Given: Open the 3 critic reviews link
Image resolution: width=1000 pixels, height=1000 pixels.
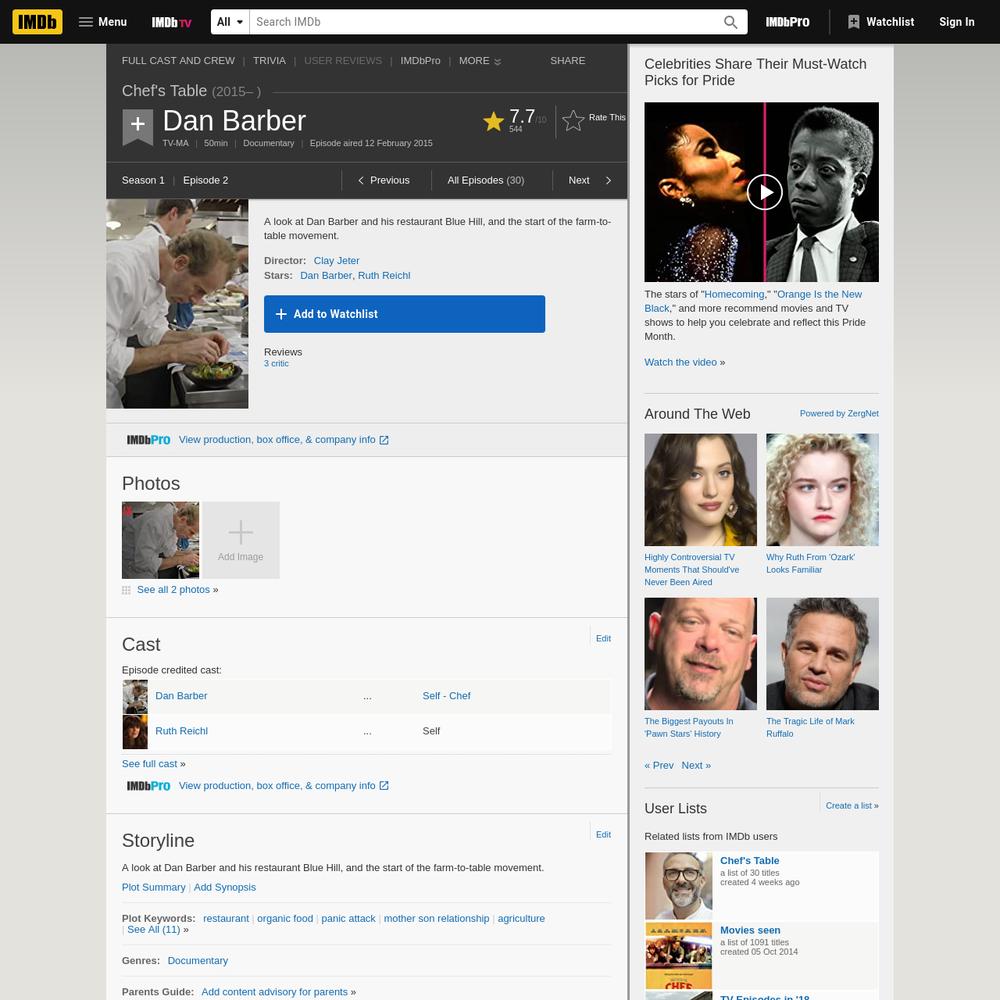Looking at the screenshot, I should pos(276,364).
